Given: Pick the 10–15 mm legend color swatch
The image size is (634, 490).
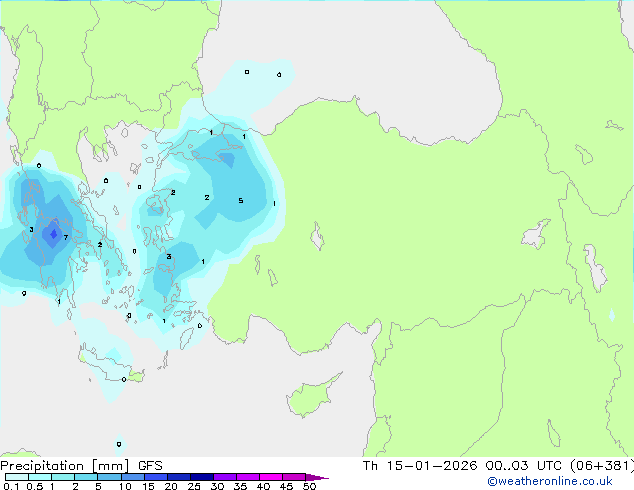Looking at the screenshot, I should [x=132, y=477].
